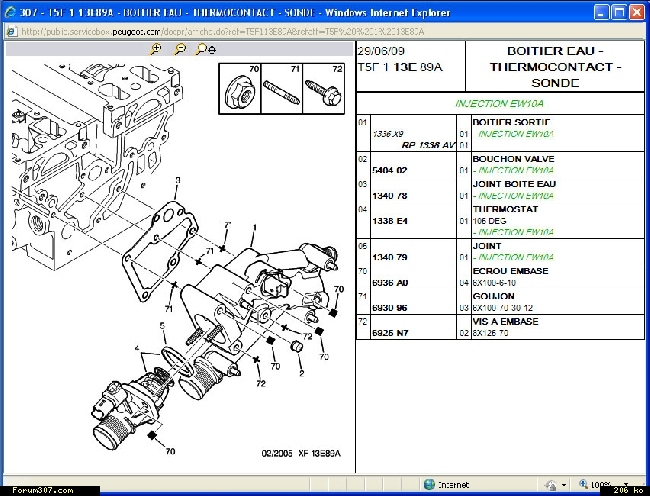The image size is (650, 496).
Task: Click the date 29/06/09
Action: [x=381, y=51]
